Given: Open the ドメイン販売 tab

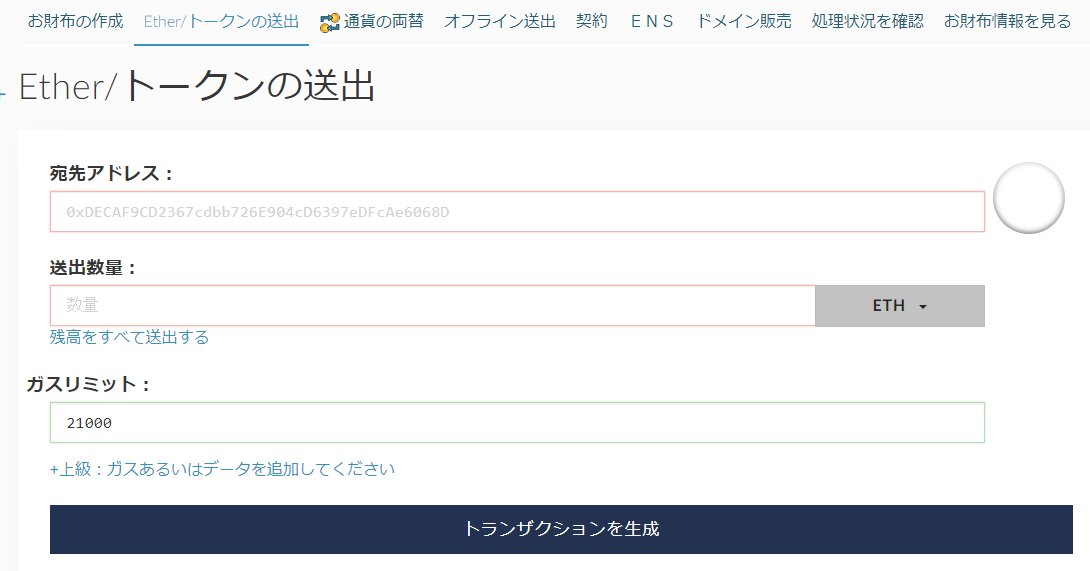Looking at the screenshot, I should point(743,22).
